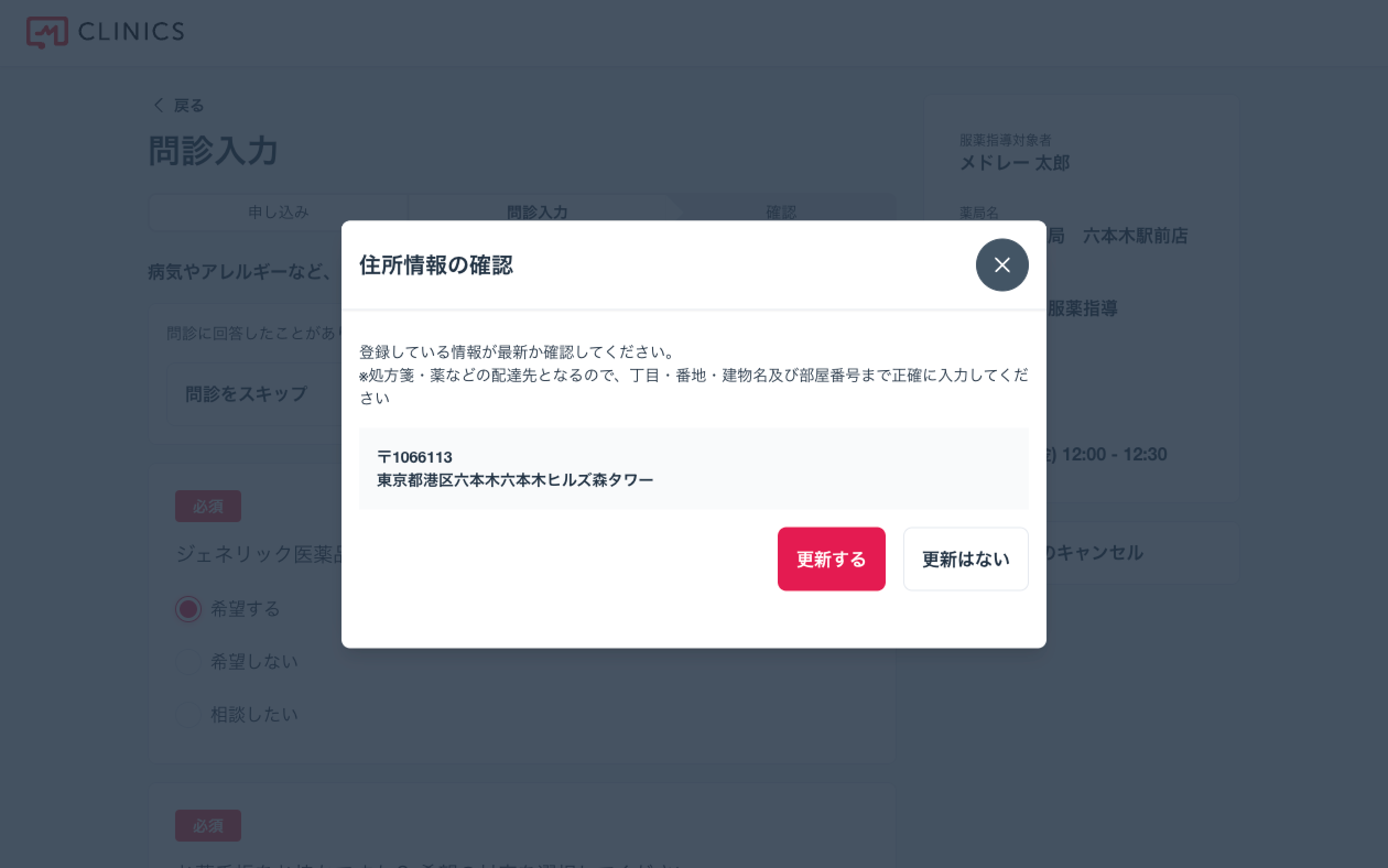This screenshot has height=868, width=1388.
Task: Click the address box showing 〒1066113
Action: click(x=693, y=469)
